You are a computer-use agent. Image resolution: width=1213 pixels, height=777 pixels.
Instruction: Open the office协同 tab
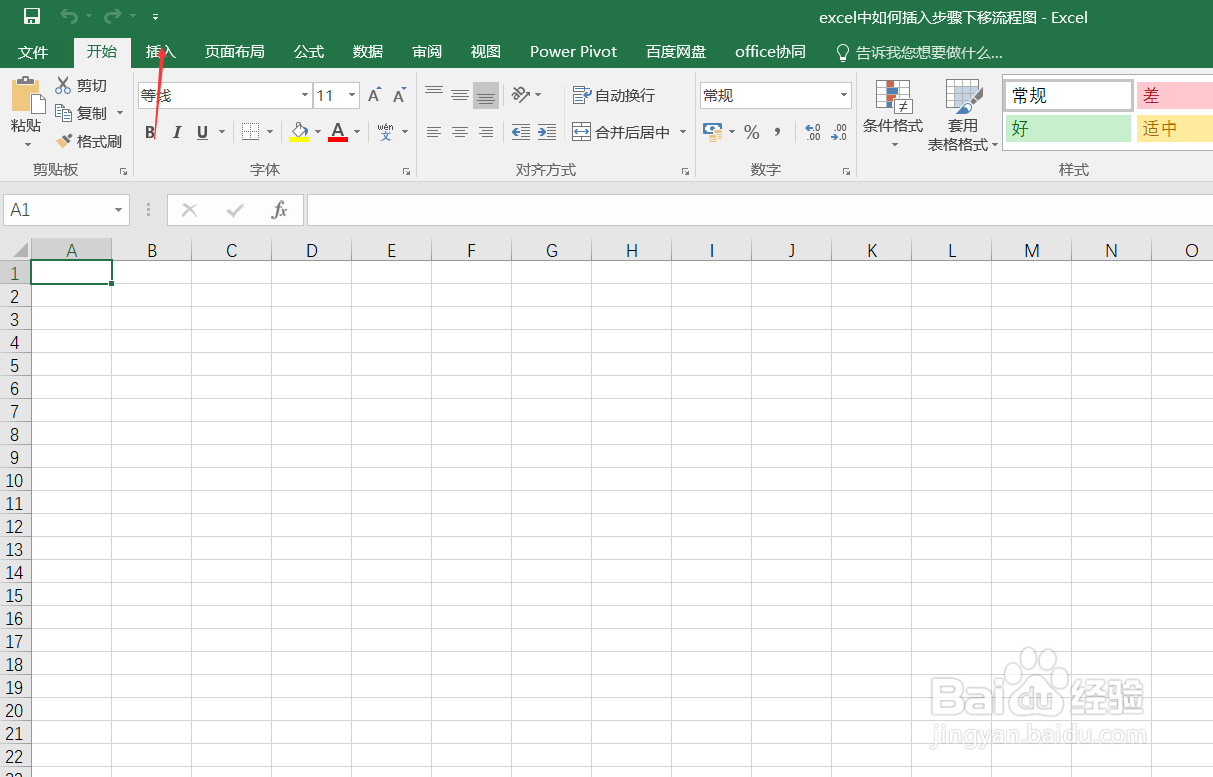pyautogui.click(x=770, y=52)
